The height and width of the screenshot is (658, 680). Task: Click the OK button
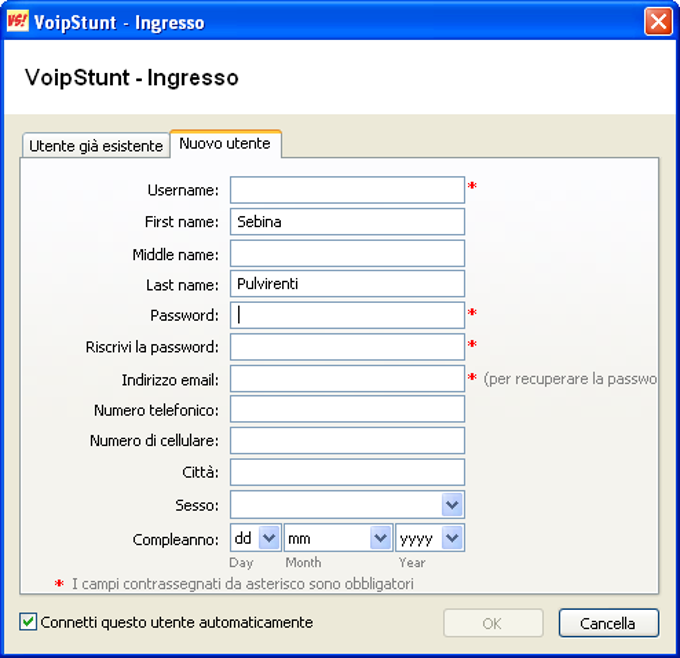pyautogui.click(x=493, y=623)
